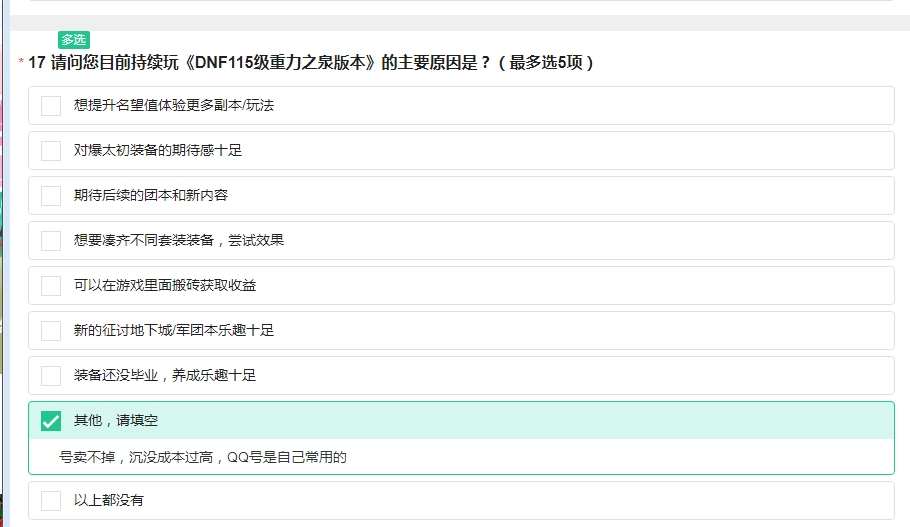Click the option text 想提升名望值体验更多副本/玩法

[174, 106]
